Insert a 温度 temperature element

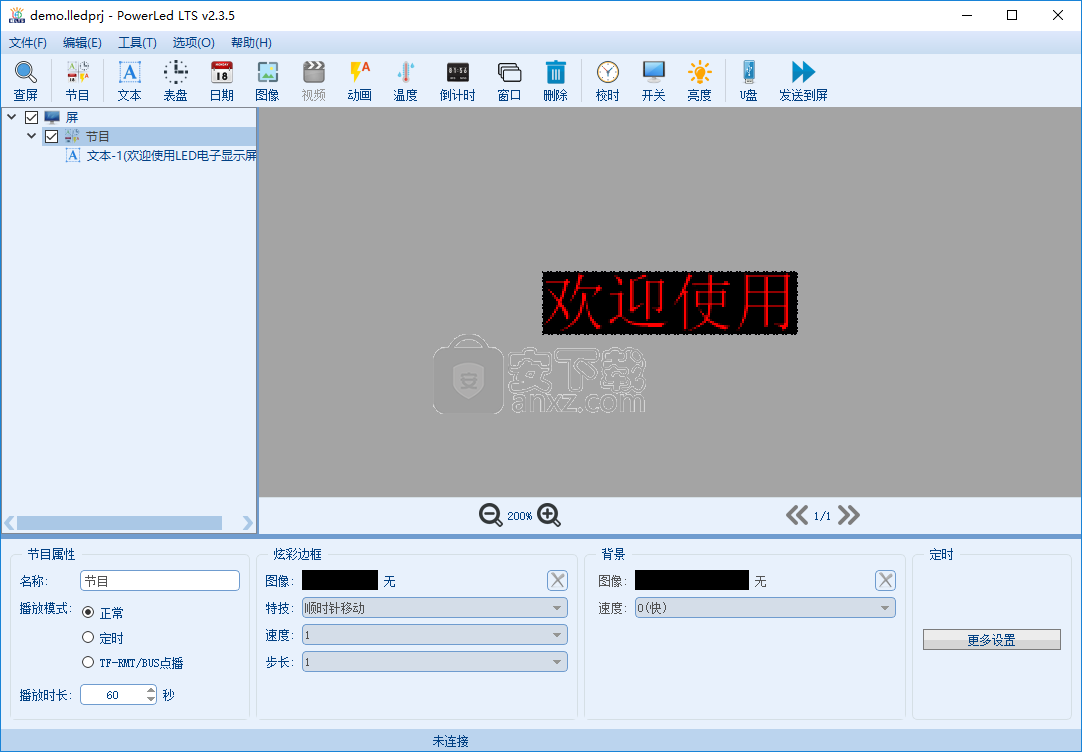[405, 81]
